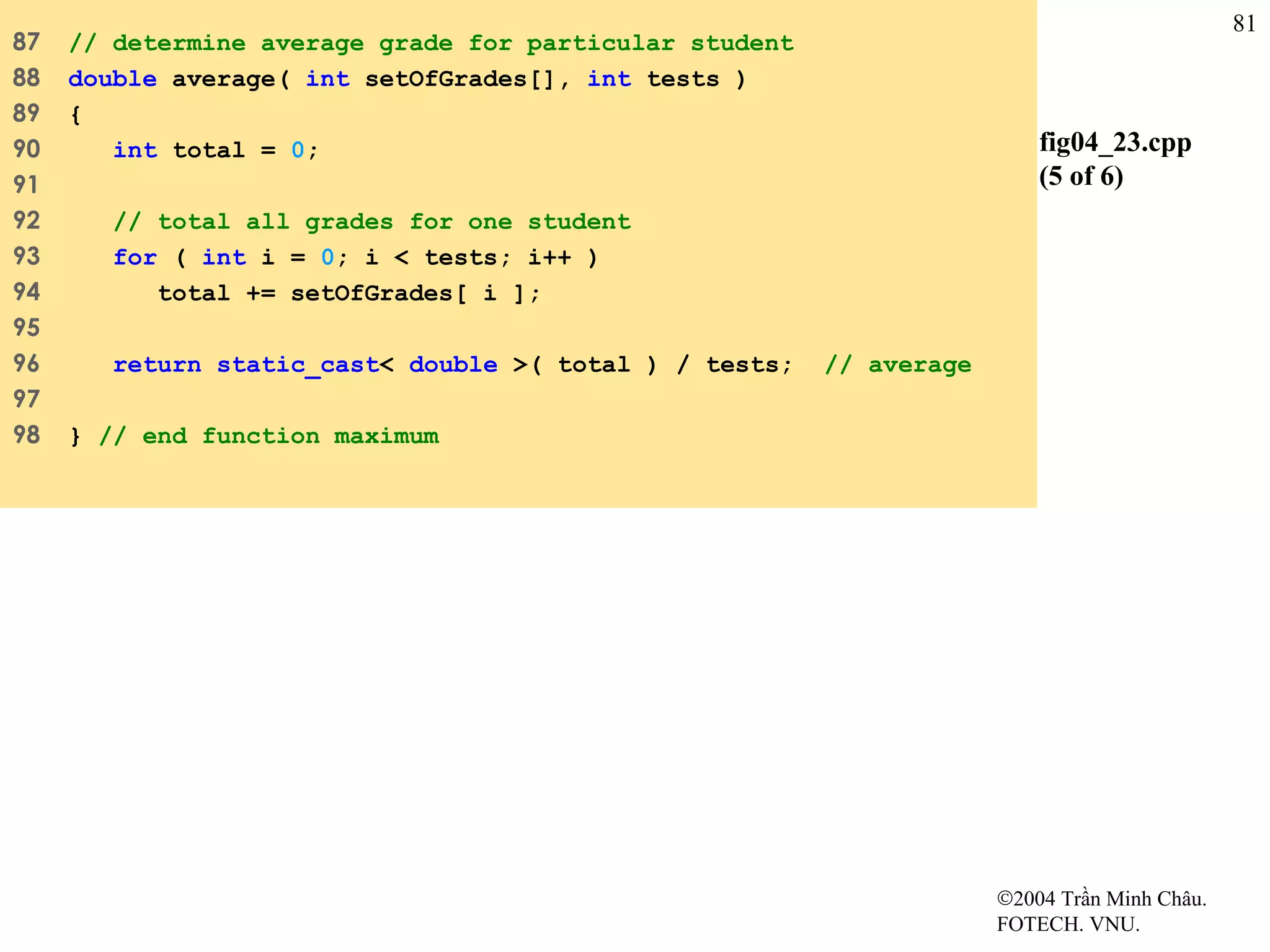The width and height of the screenshot is (1270, 952).
Task: Click 'i++' in the for loop
Action: coord(549,258)
